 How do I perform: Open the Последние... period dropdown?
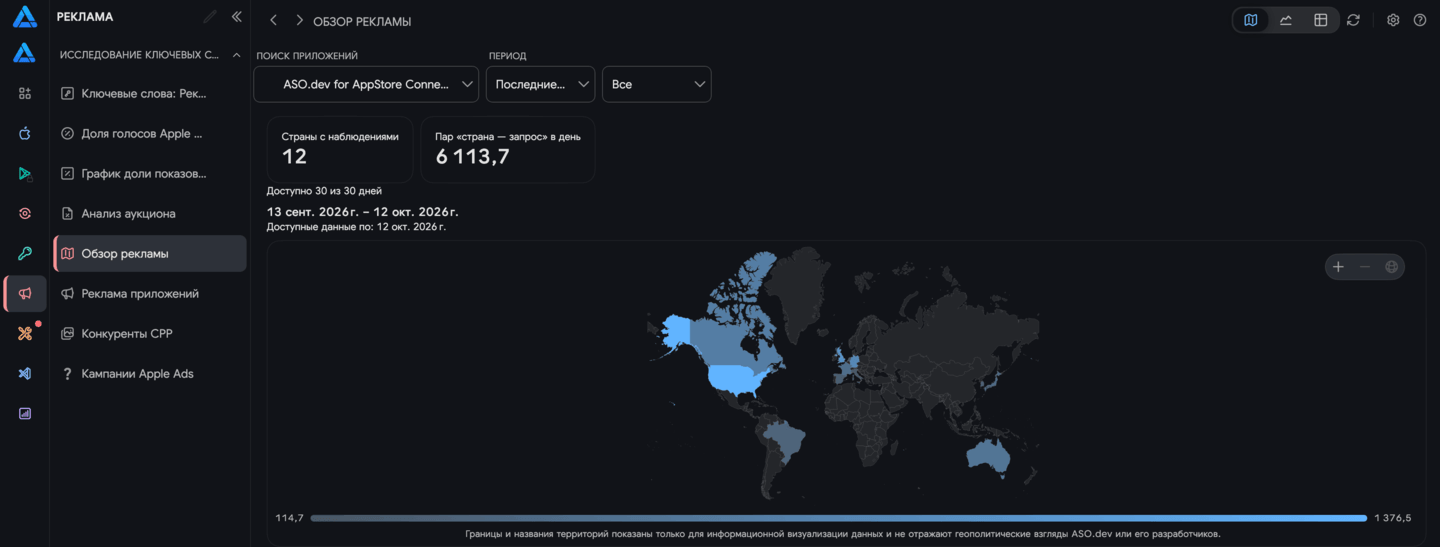[540, 84]
